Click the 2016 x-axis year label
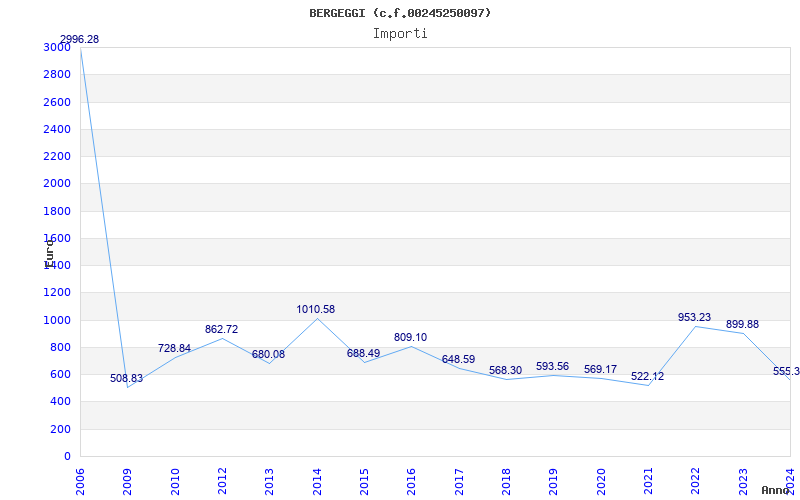The height and width of the screenshot is (500, 800). [x=411, y=481]
